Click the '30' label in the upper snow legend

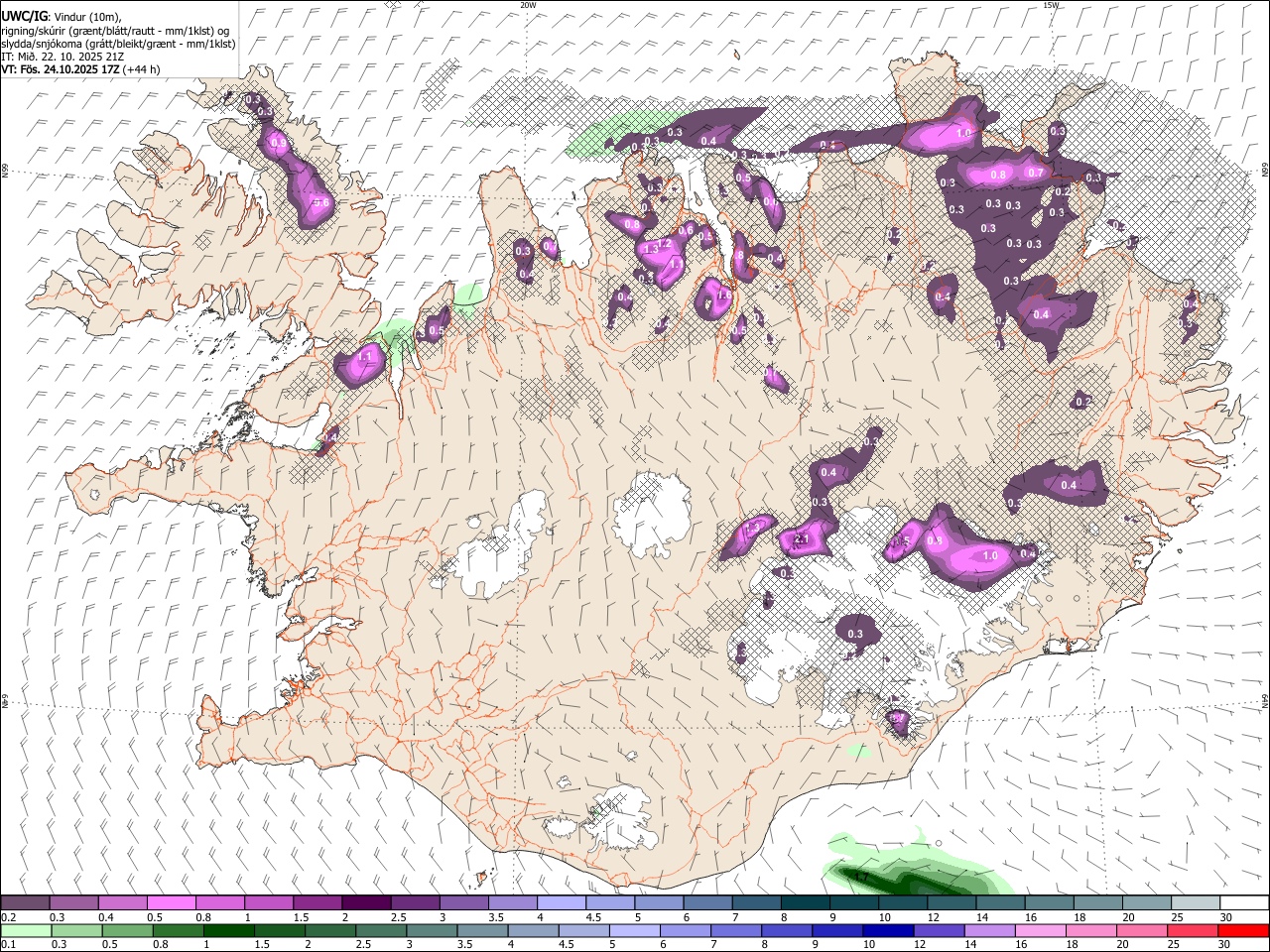[x=1225, y=917]
